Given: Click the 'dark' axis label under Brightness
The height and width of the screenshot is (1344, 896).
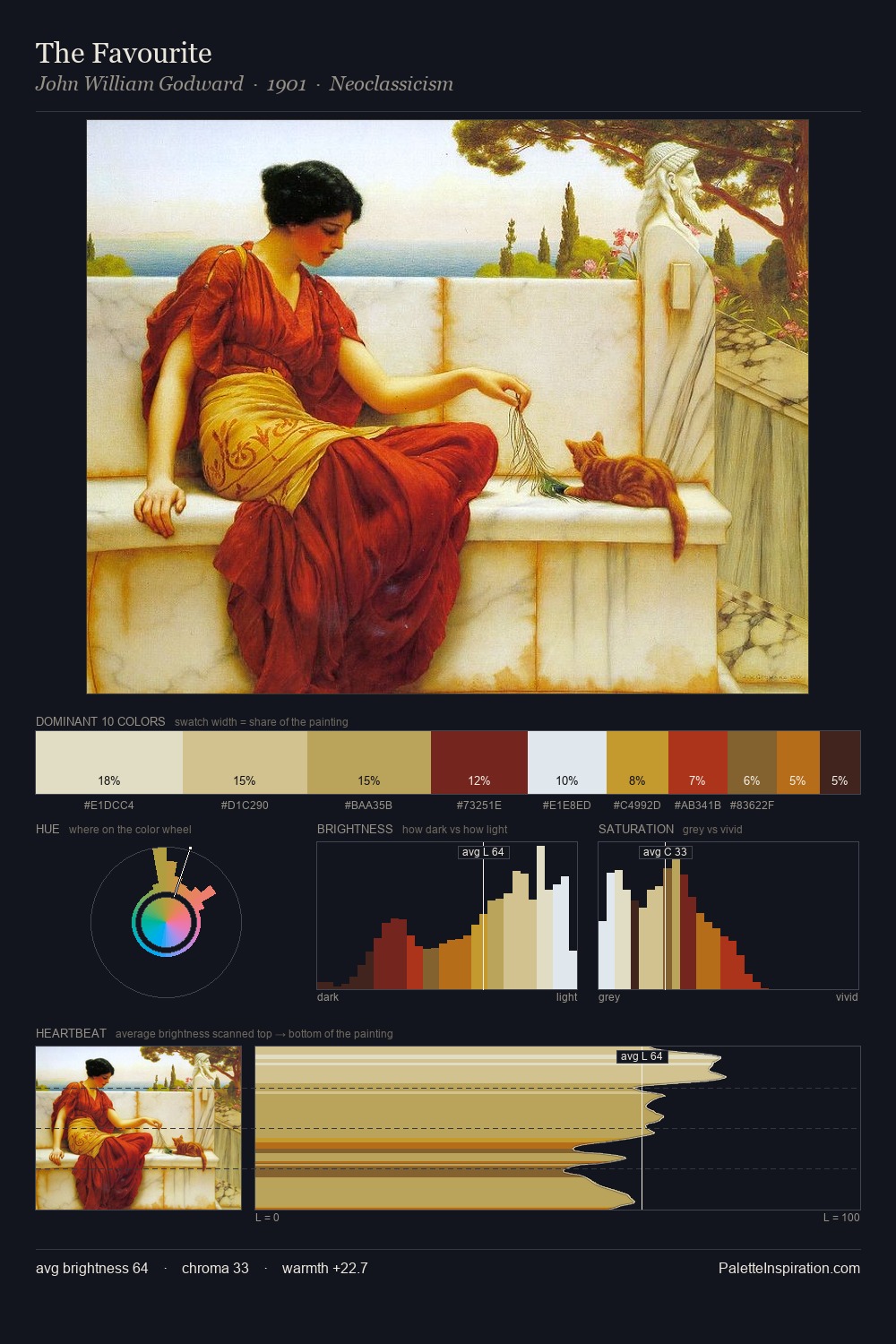Looking at the screenshot, I should [328, 997].
